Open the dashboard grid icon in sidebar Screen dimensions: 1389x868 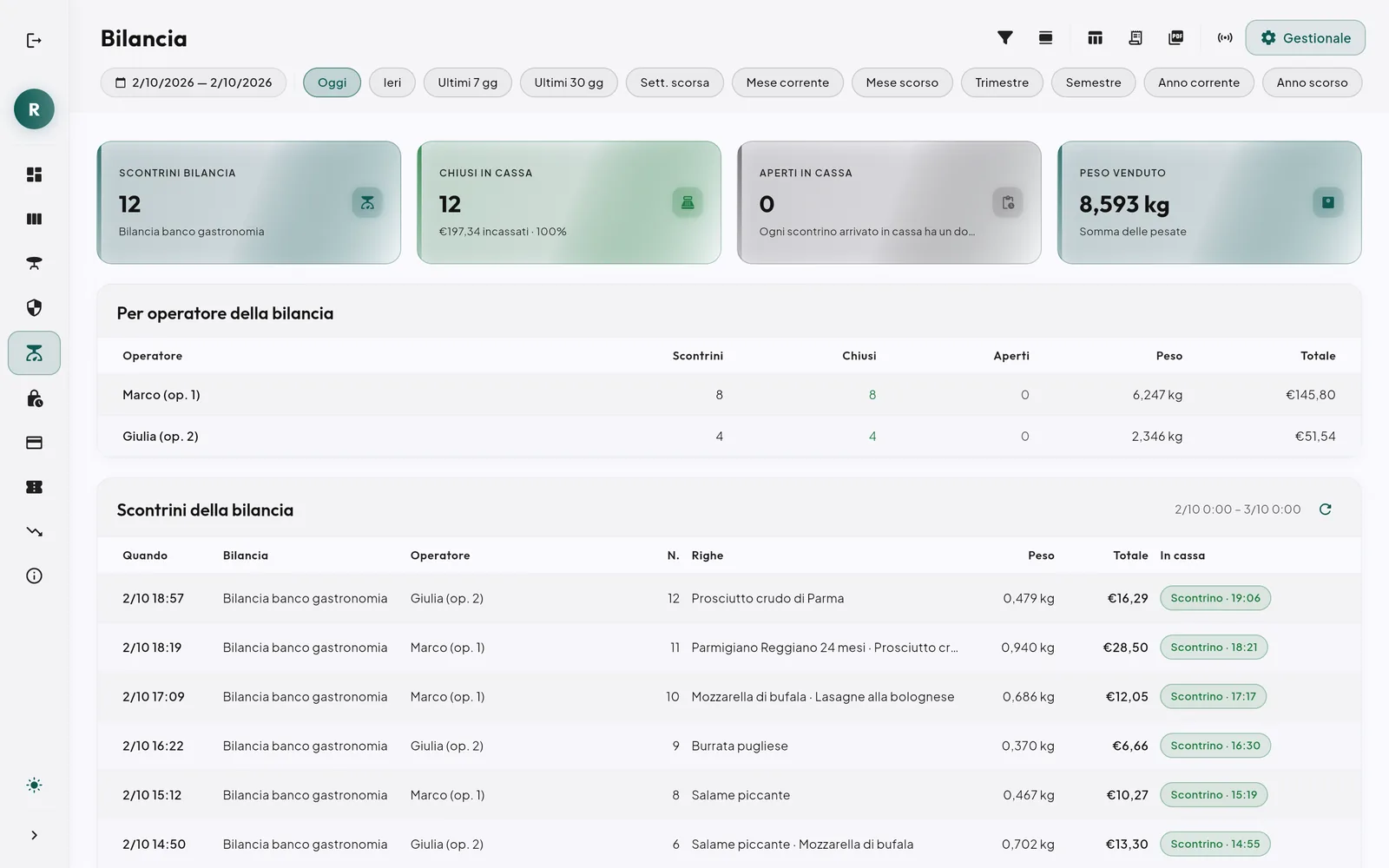[x=34, y=174]
